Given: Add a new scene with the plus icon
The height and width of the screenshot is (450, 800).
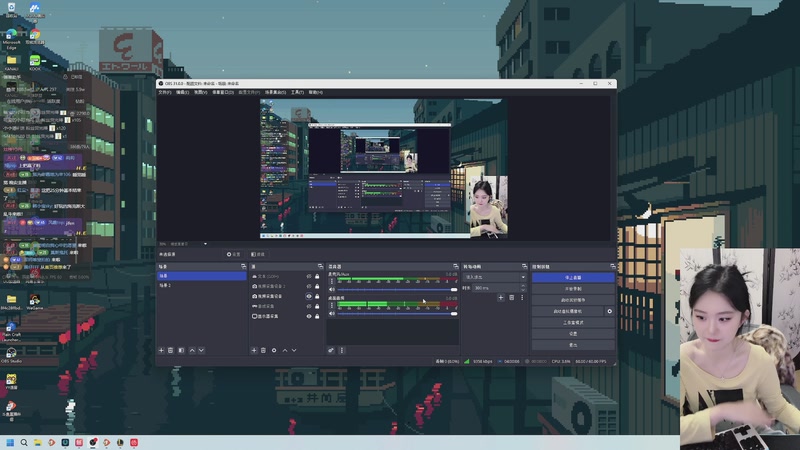Looking at the screenshot, I should (x=161, y=351).
